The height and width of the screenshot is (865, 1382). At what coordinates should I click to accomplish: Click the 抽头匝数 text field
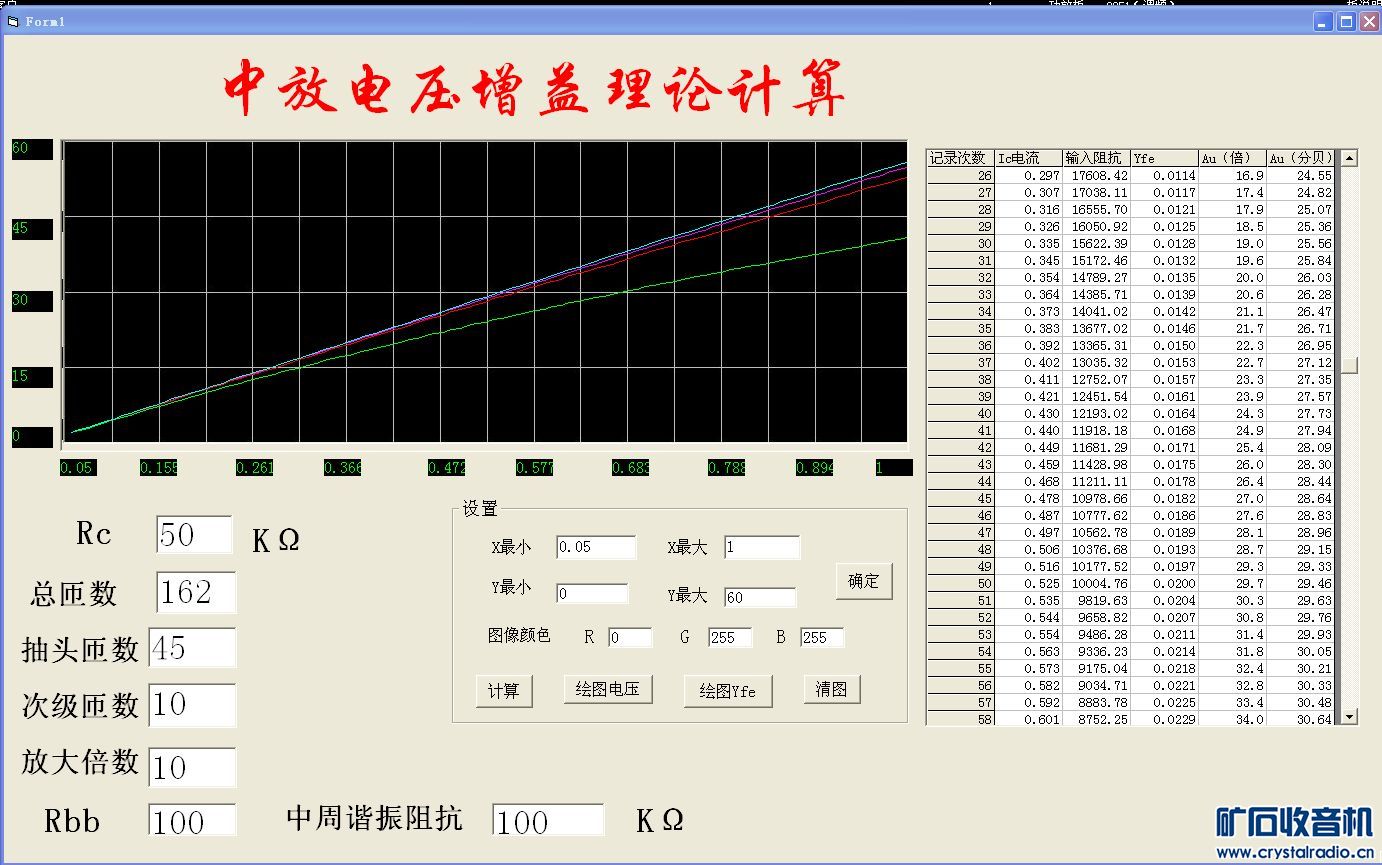click(x=192, y=648)
